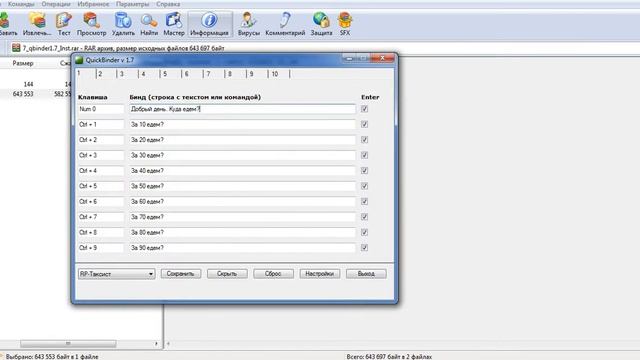
Task: Click the key field 'Ctrl + 2'
Action: click(x=101, y=140)
